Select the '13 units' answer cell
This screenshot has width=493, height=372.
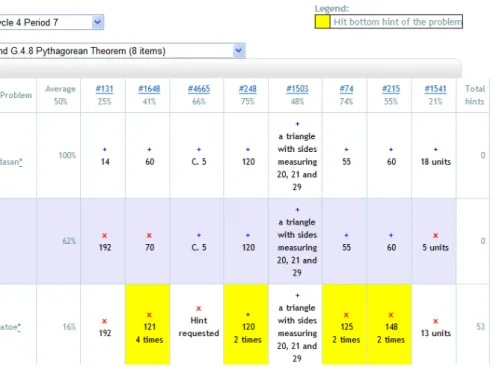434,324
